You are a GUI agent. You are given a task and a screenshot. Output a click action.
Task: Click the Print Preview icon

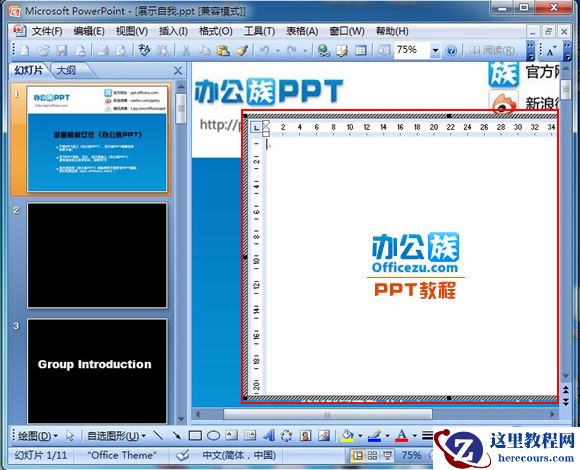(121, 50)
